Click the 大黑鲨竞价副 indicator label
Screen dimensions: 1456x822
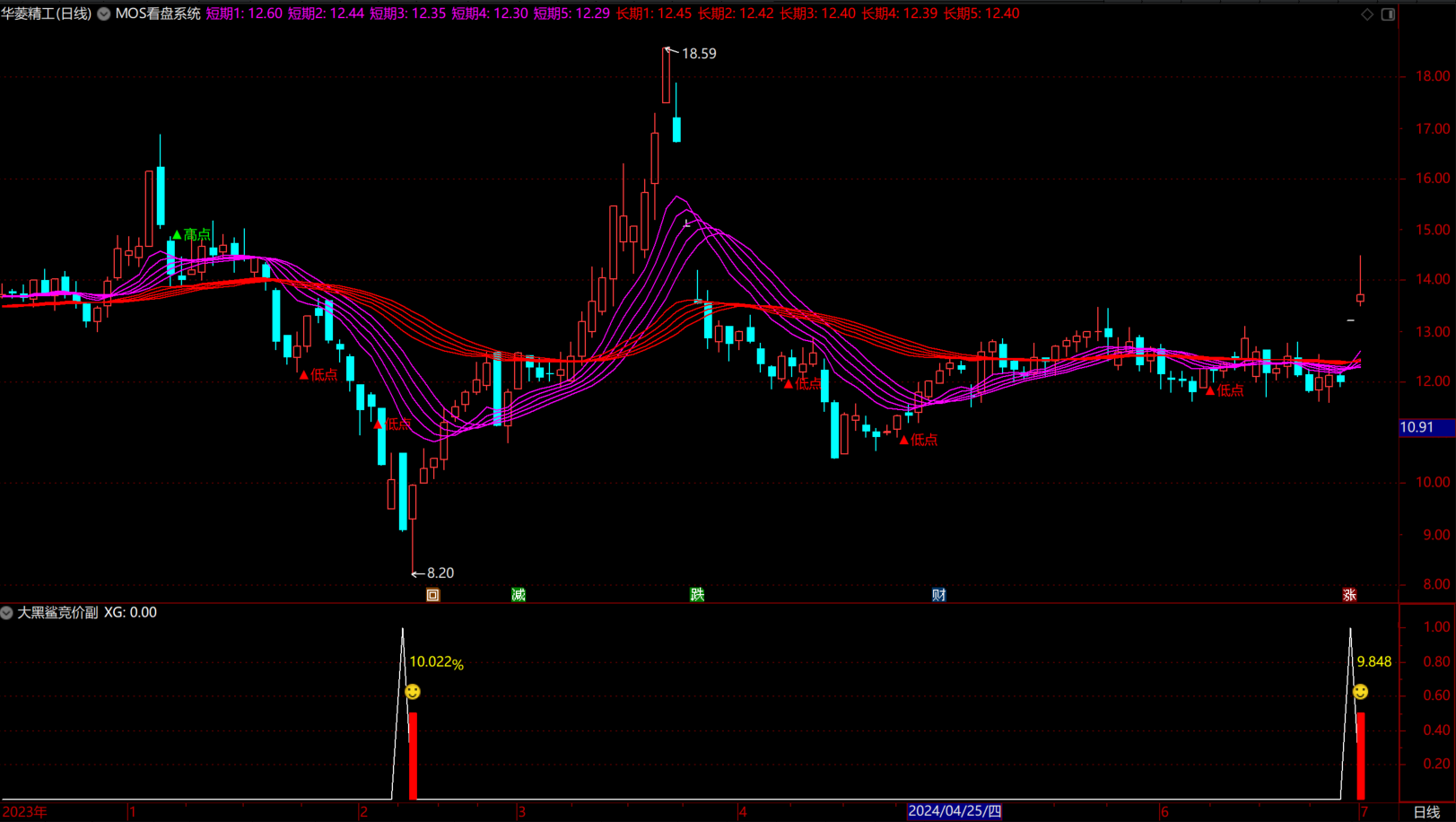pos(57,613)
